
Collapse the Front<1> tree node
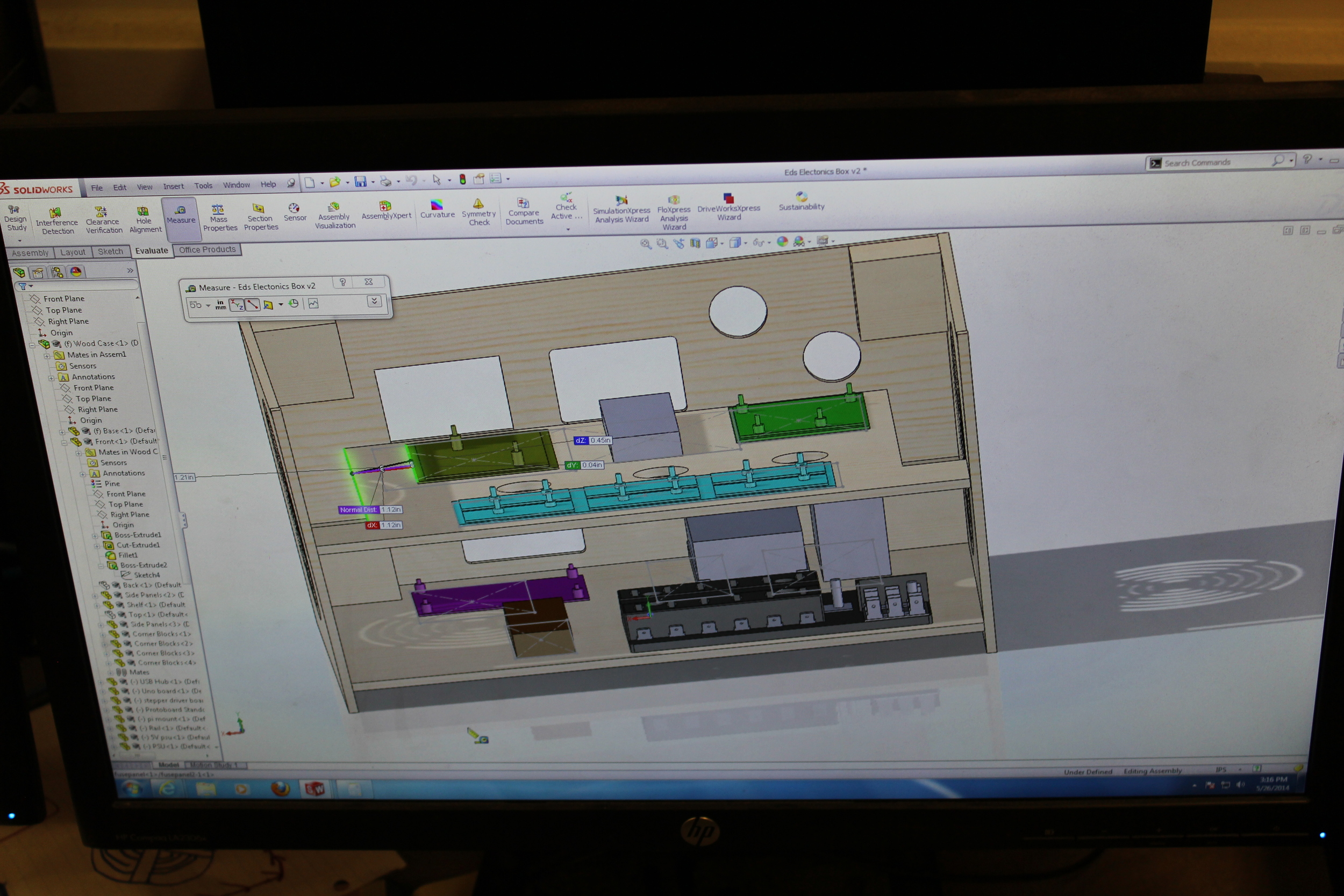(63, 442)
